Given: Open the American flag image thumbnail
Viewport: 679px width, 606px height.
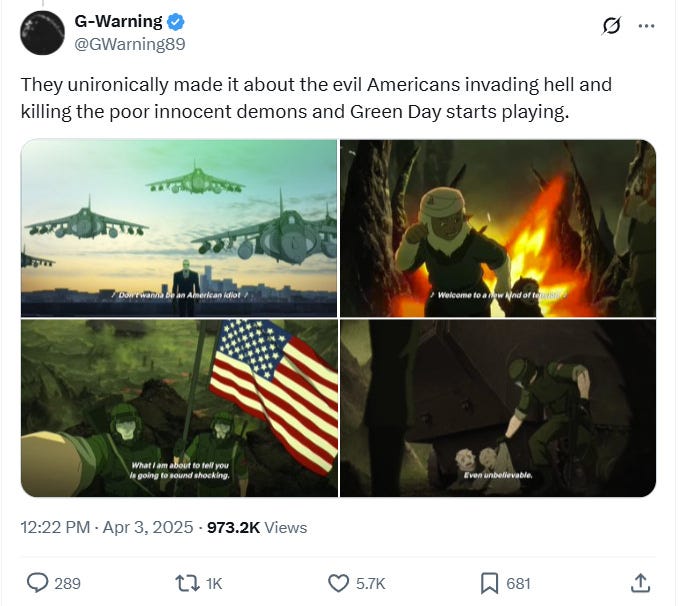Looking at the screenshot, I should pos(179,408).
